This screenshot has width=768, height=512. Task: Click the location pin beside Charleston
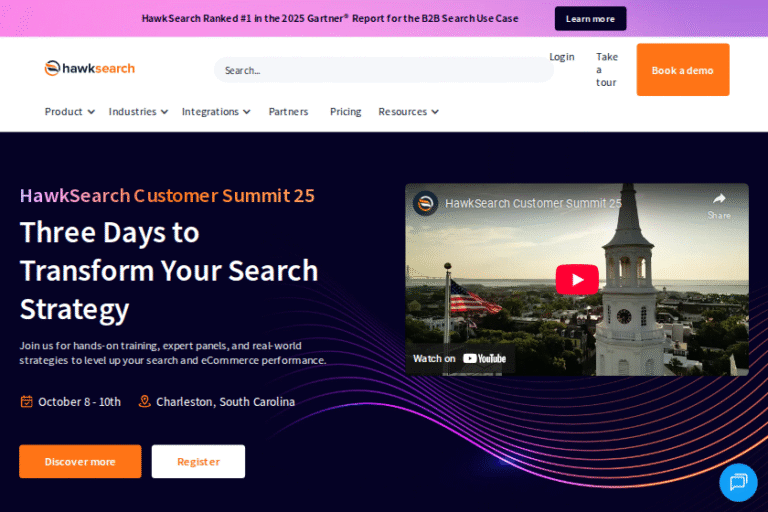[x=145, y=402]
